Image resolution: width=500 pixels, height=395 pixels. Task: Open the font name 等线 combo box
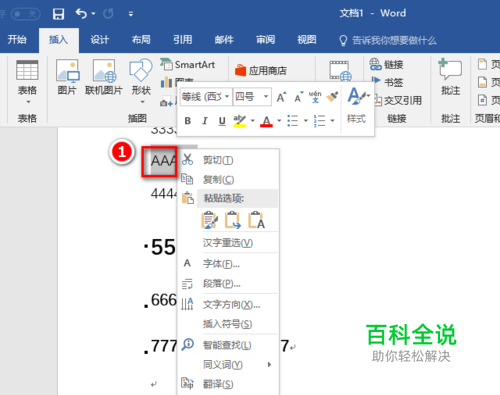point(206,97)
